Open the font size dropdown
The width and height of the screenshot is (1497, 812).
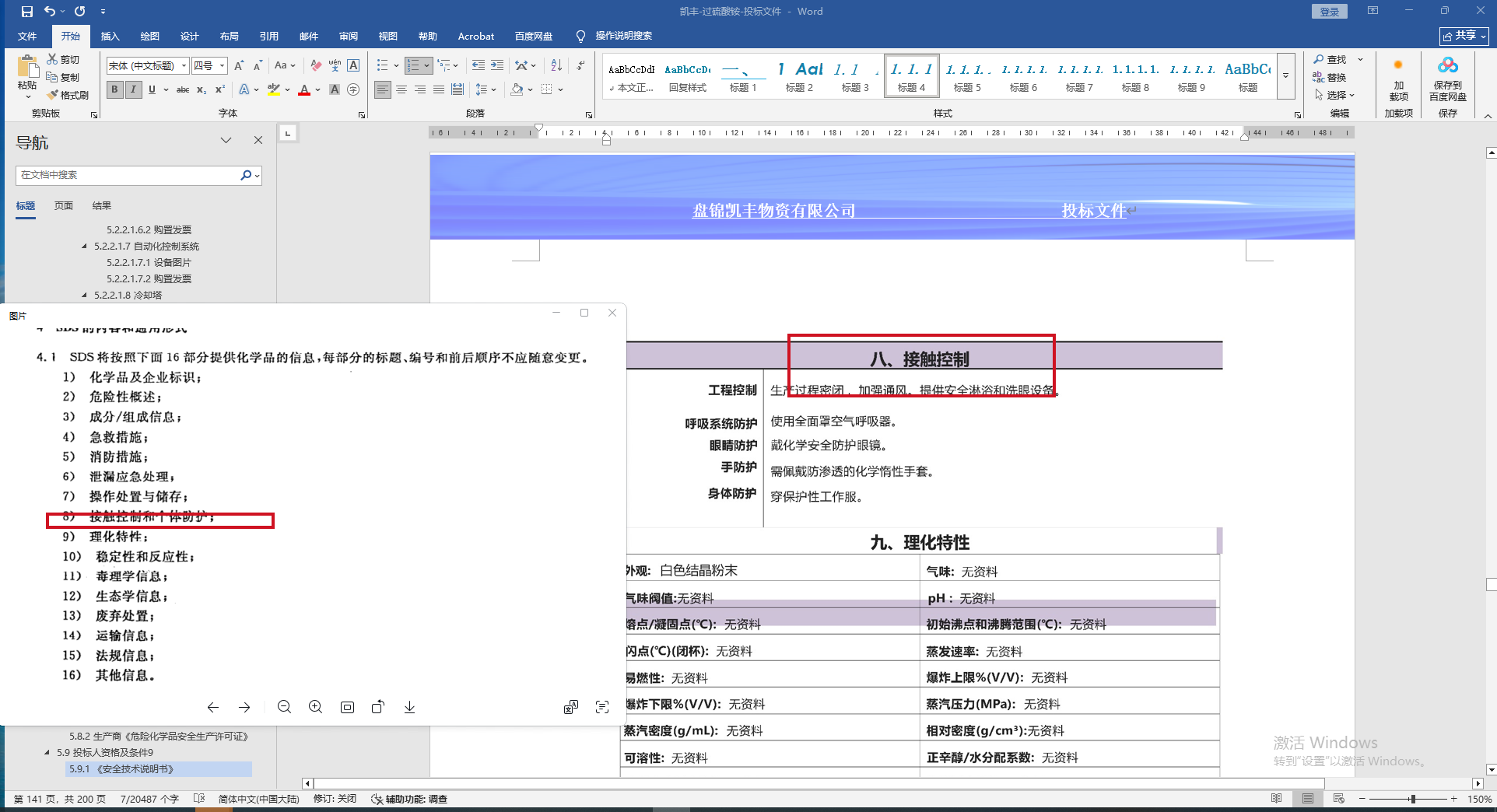click(x=222, y=66)
